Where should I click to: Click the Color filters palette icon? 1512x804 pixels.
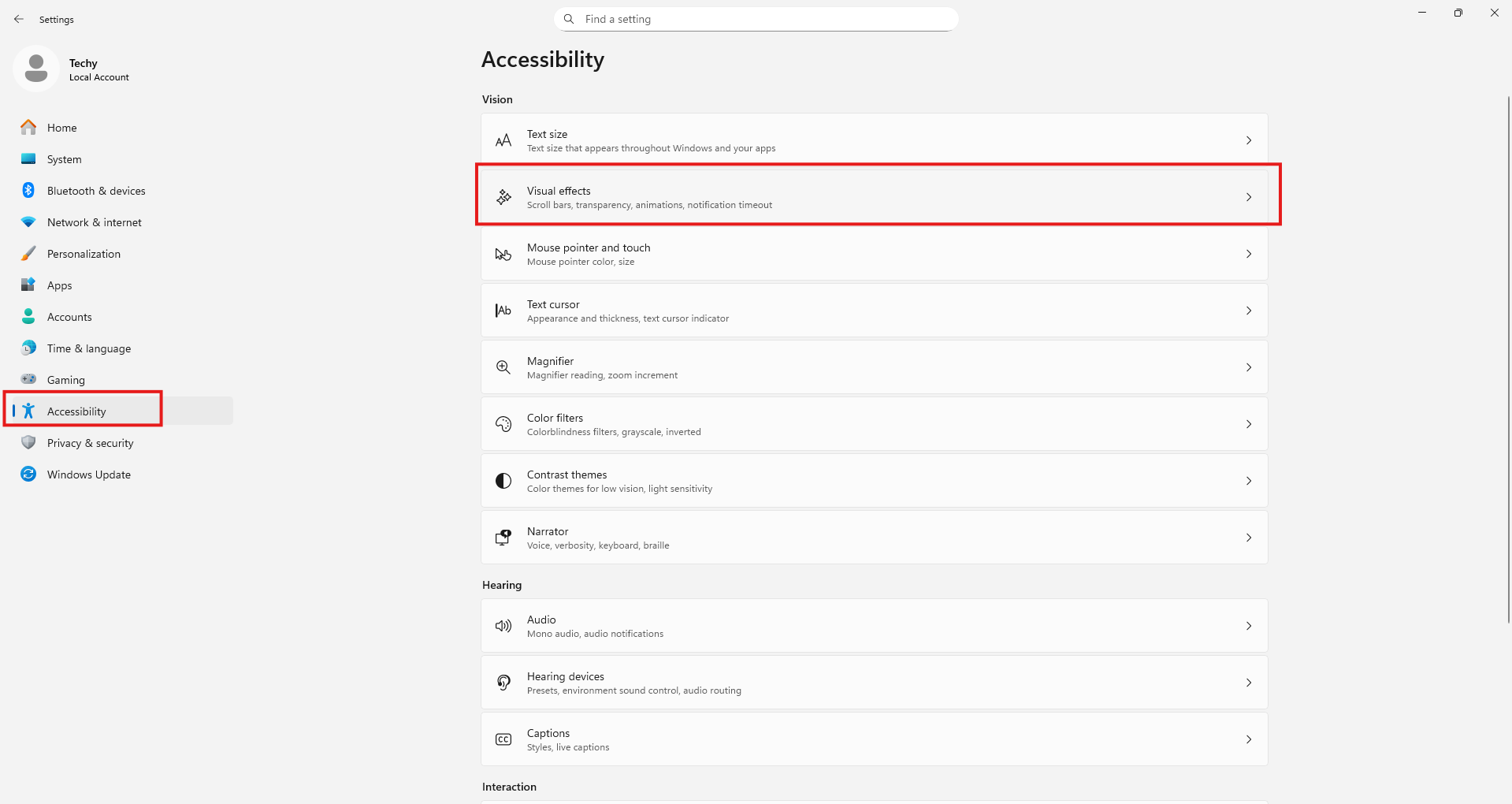(503, 424)
